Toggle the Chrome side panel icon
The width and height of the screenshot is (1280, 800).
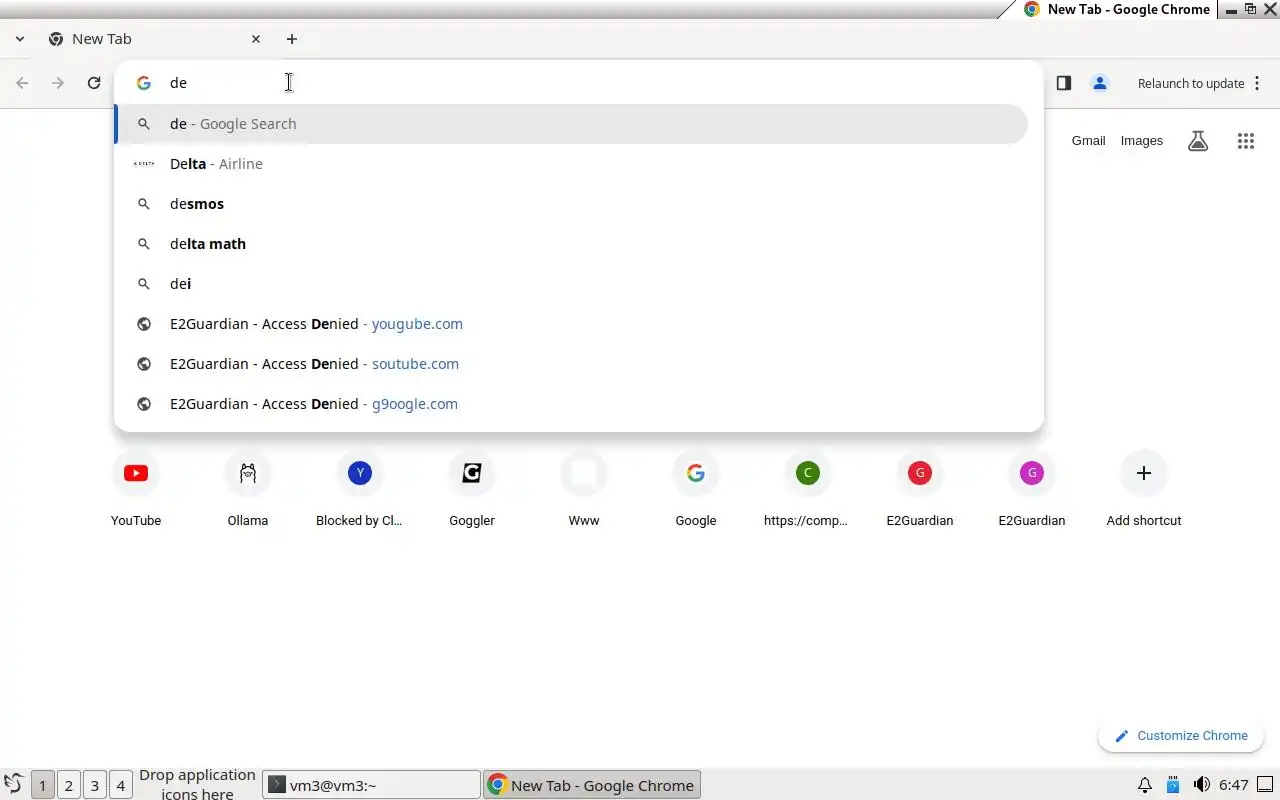1064,83
